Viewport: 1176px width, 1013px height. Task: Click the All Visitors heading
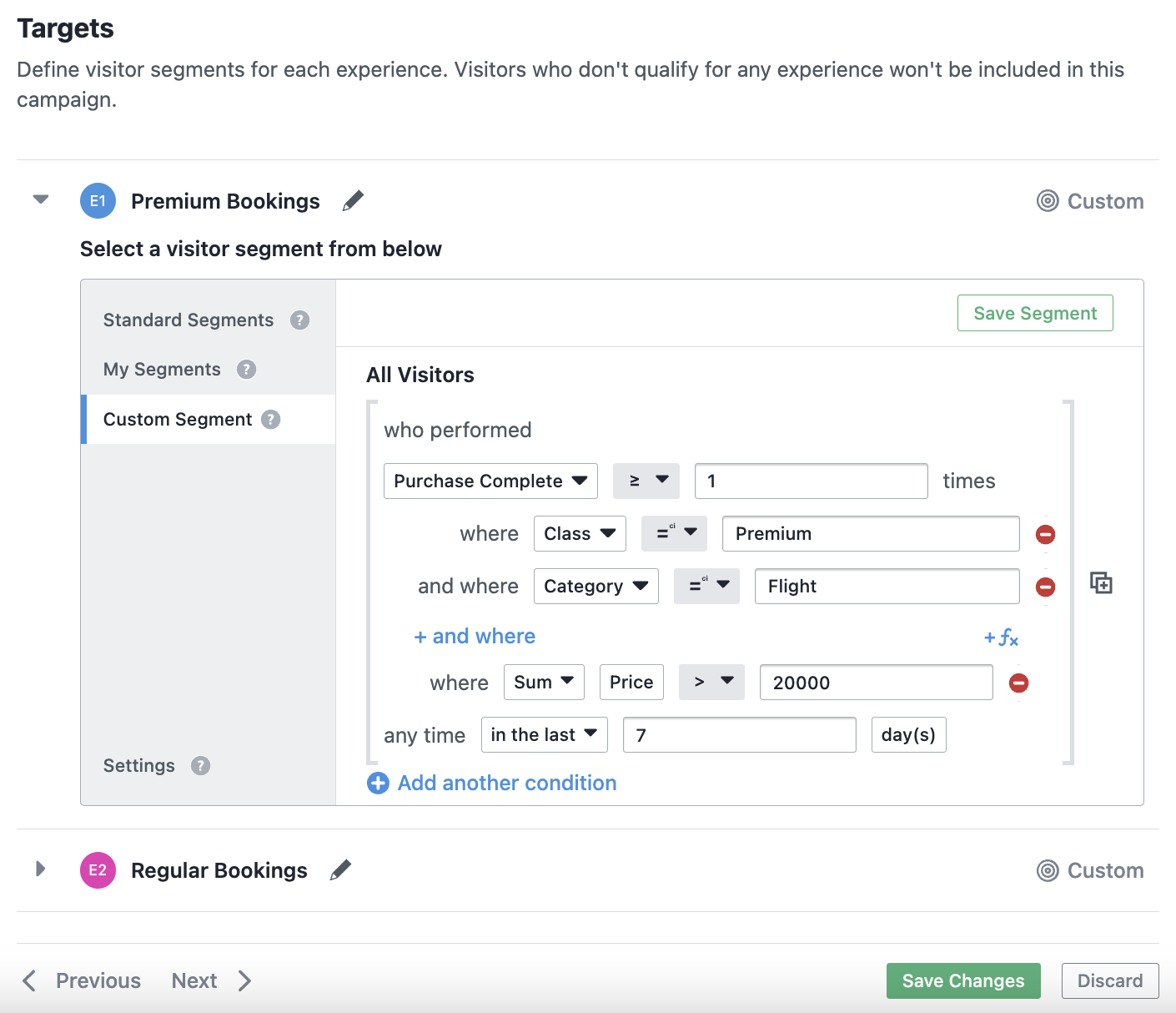click(420, 375)
